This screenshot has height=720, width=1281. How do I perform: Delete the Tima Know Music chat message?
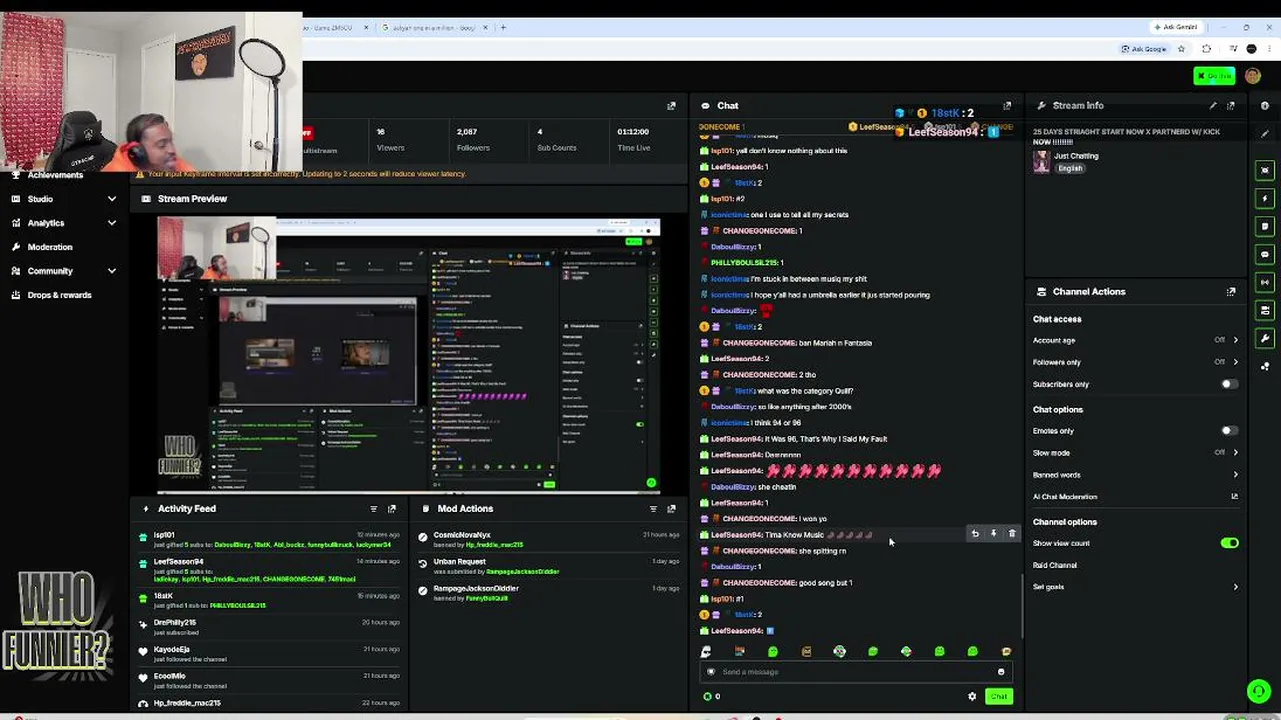[1011, 534]
